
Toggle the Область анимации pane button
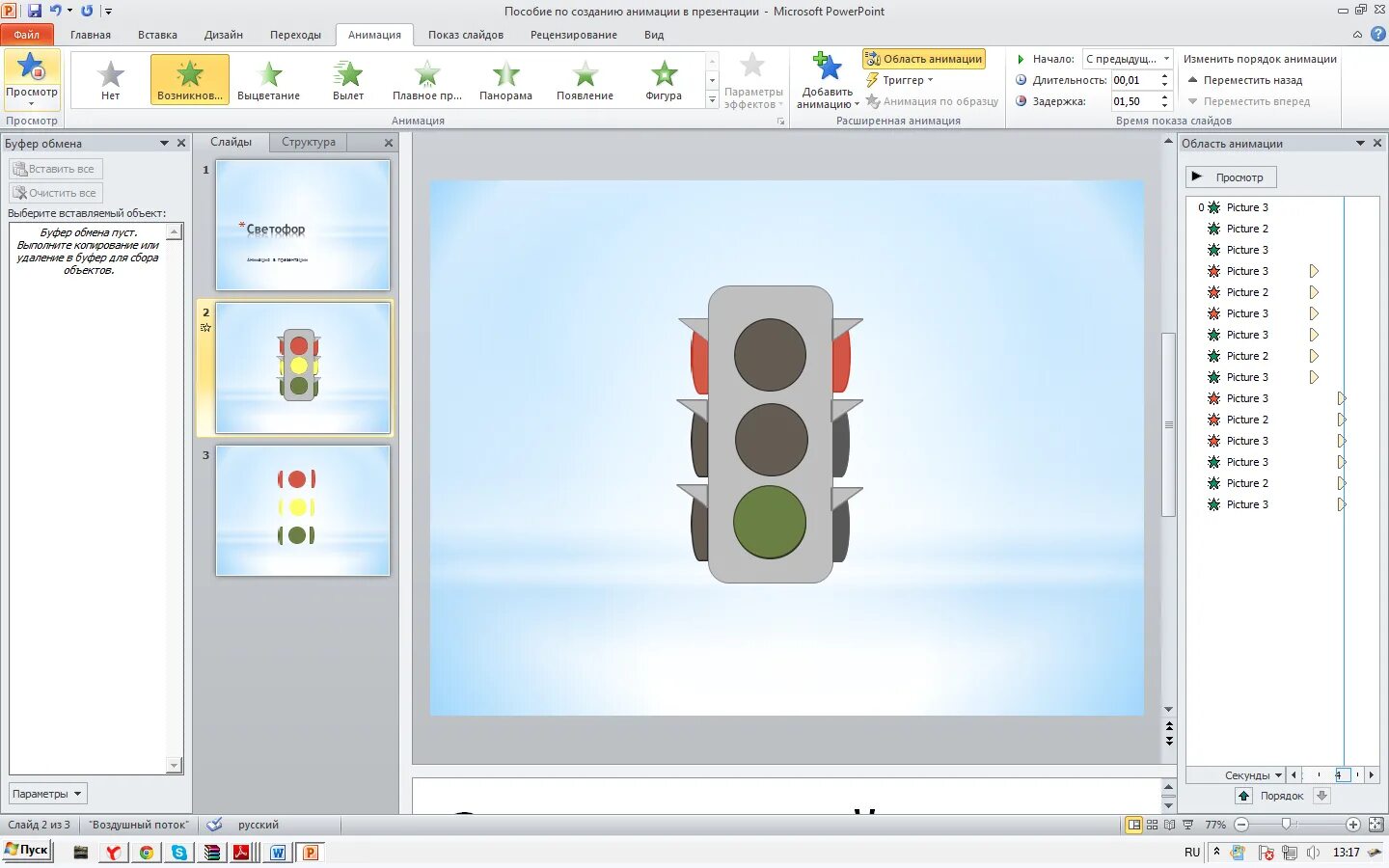click(924, 59)
